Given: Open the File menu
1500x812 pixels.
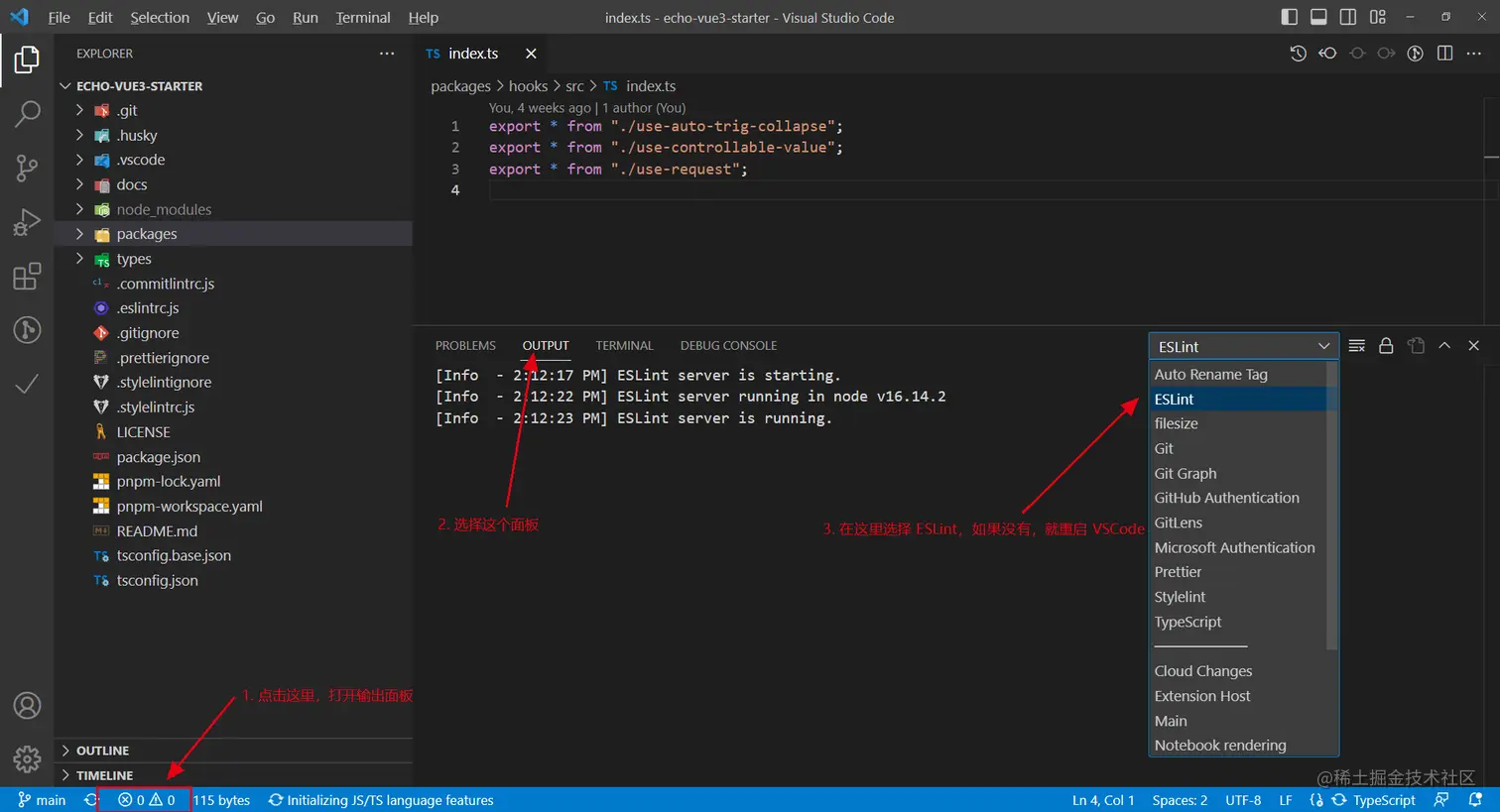Looking at the screenshot, I should coord(59,17).
